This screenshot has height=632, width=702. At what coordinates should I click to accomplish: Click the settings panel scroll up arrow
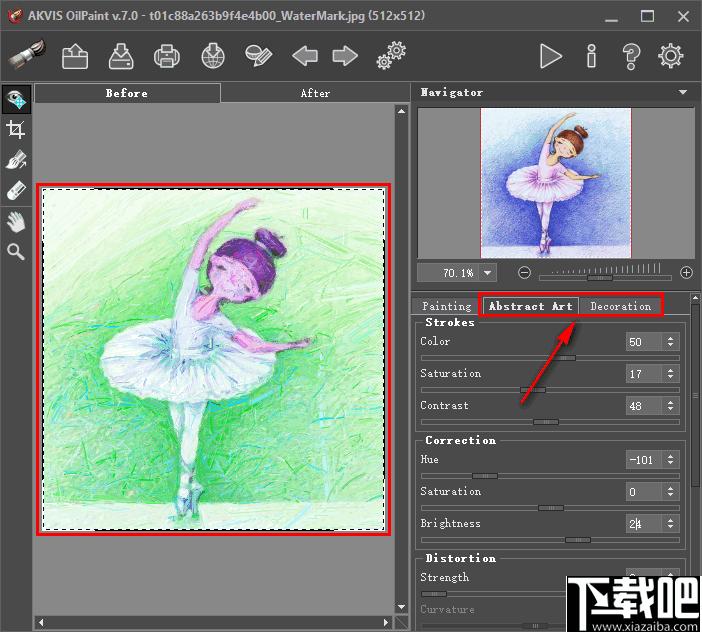point(695,298)
